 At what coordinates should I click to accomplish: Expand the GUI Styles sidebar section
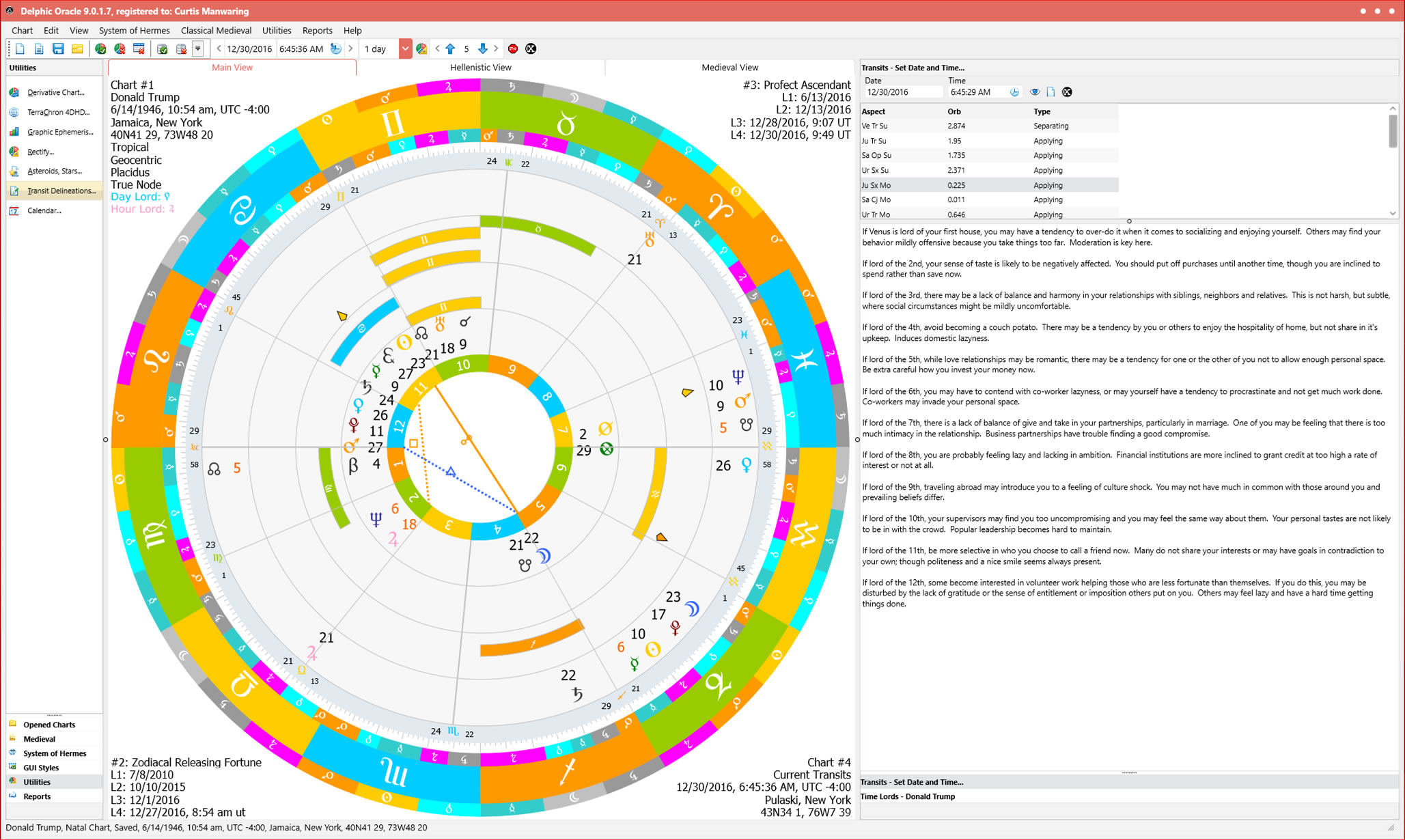click(55, 768)
